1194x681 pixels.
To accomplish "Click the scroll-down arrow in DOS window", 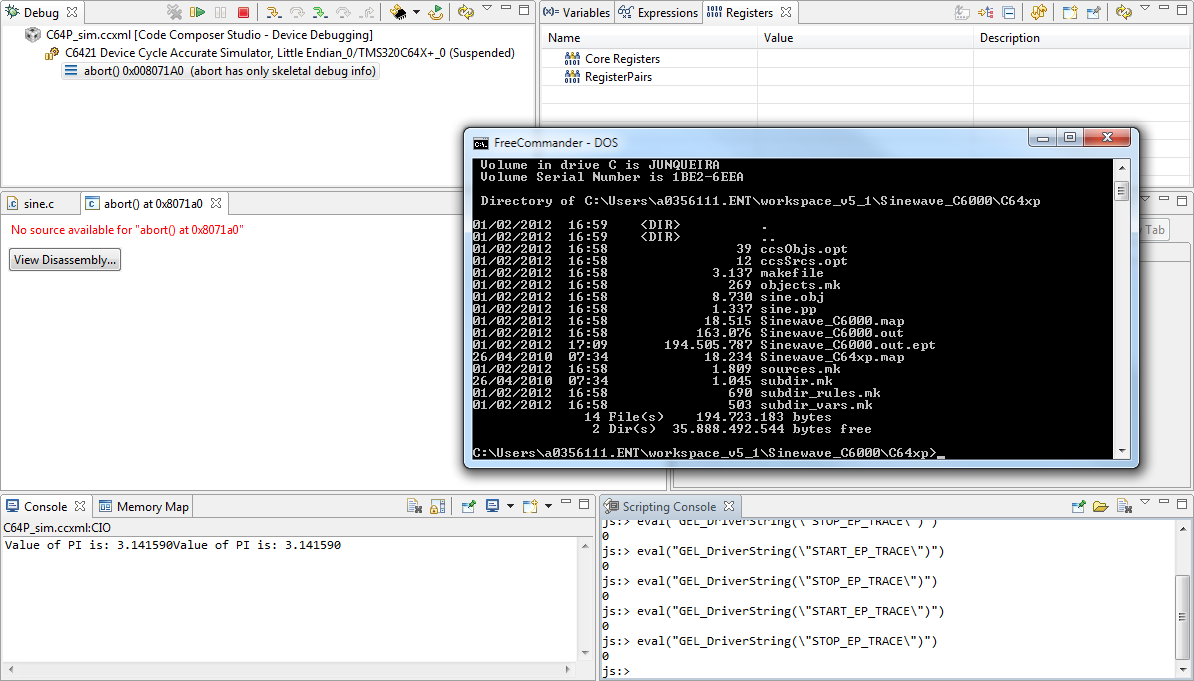I will [x=1121, y=452].
